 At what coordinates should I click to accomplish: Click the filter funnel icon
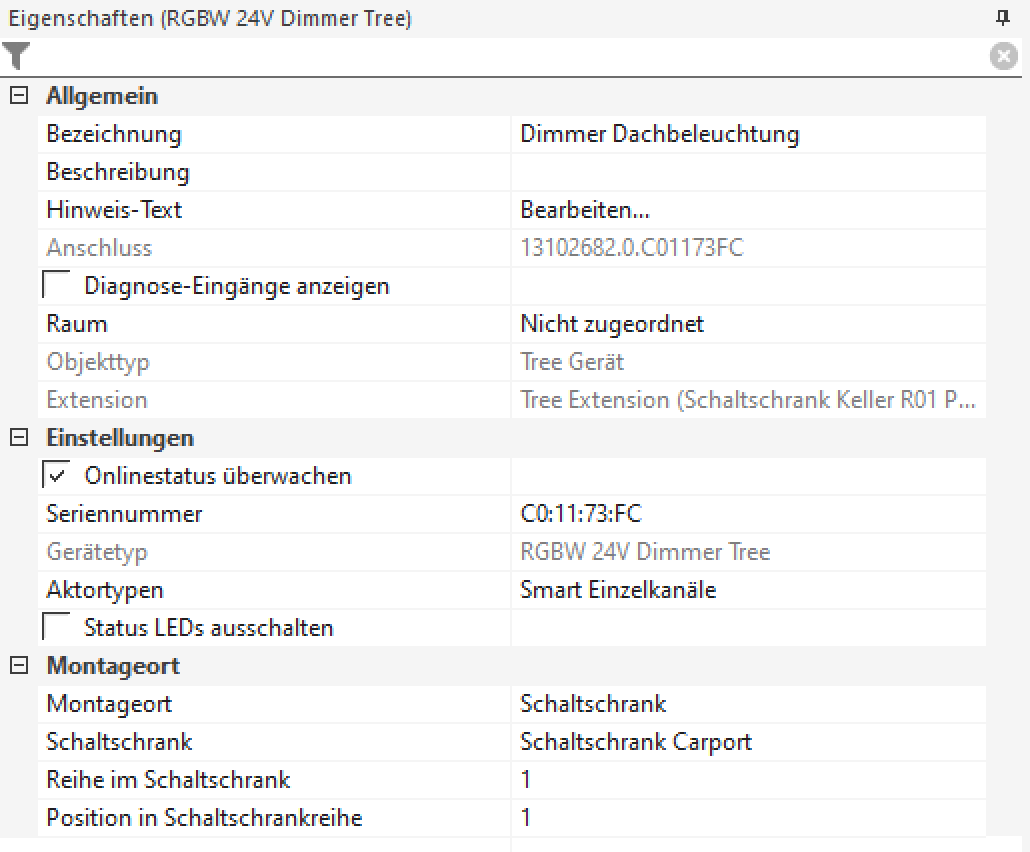[17, 56]
